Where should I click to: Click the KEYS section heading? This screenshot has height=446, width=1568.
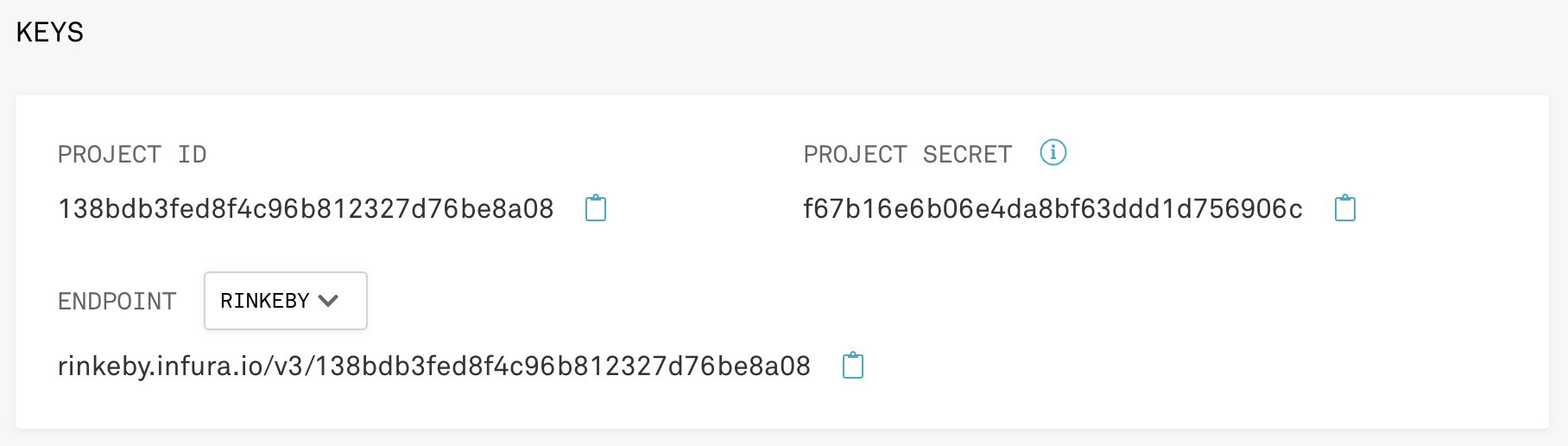point(50,33)
